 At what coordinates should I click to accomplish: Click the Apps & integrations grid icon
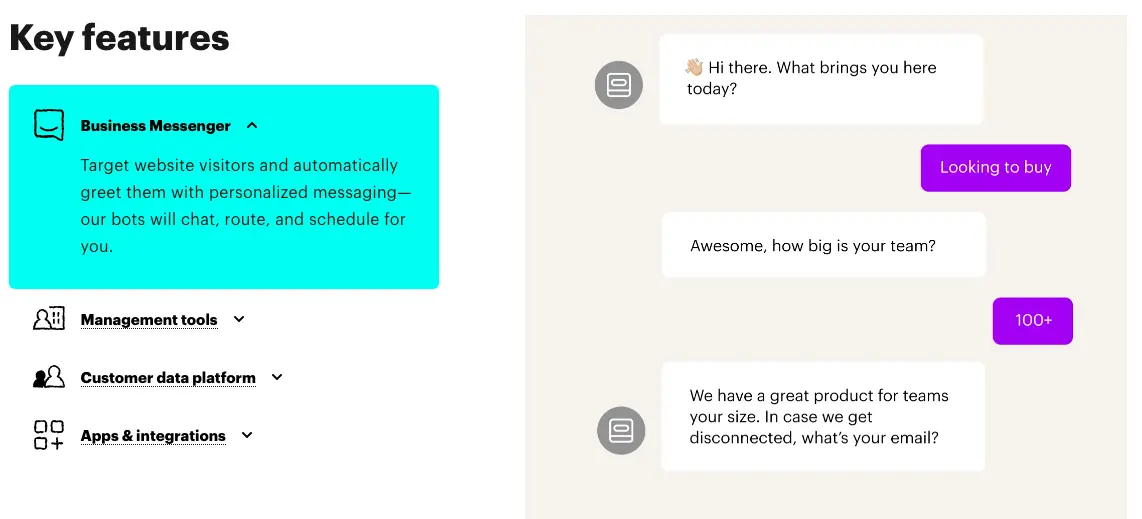coord(49,435)
